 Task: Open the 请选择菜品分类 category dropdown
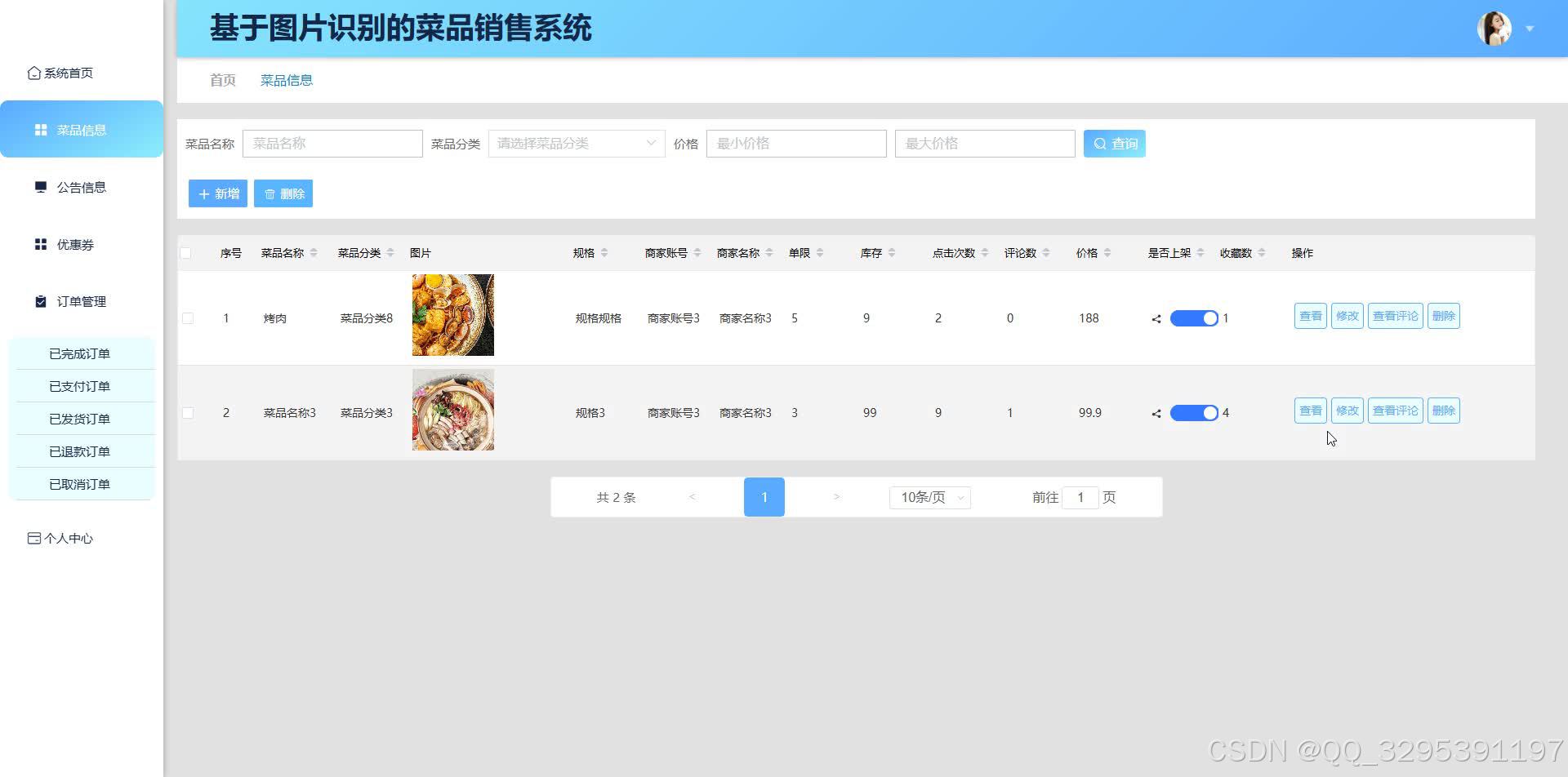(576, 143)
